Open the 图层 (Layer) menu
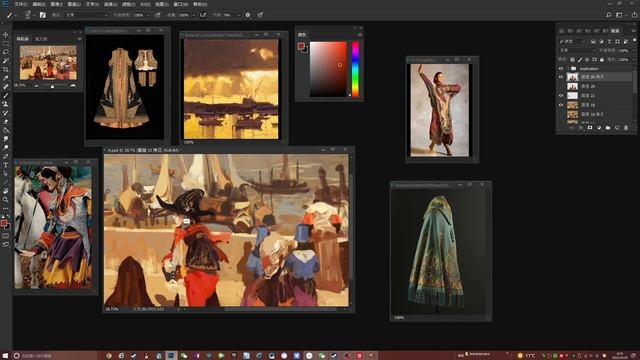 point(74,4)
